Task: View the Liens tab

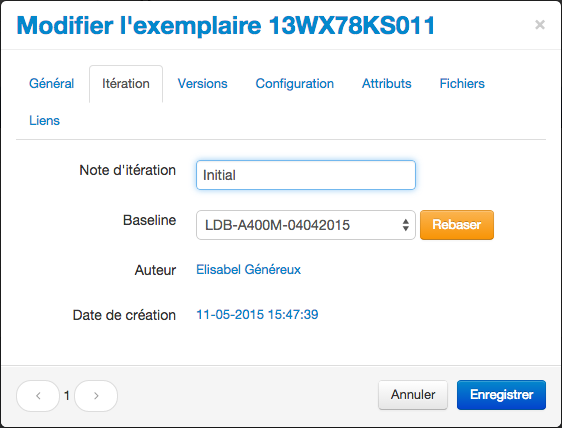Action: [x=44, y=120]
